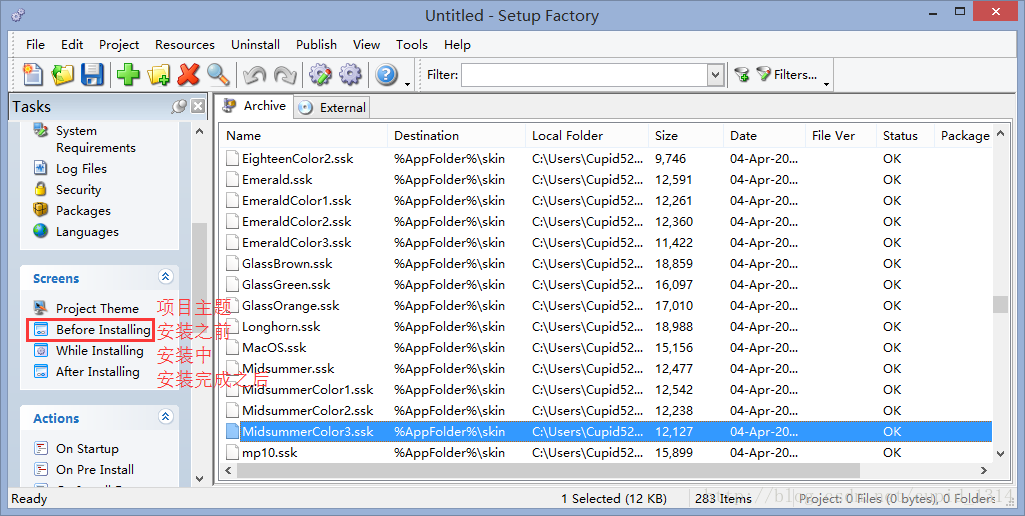Screen dimensions: 1025x516
Task: Sort by the Status column header
Action: [905, 135]
